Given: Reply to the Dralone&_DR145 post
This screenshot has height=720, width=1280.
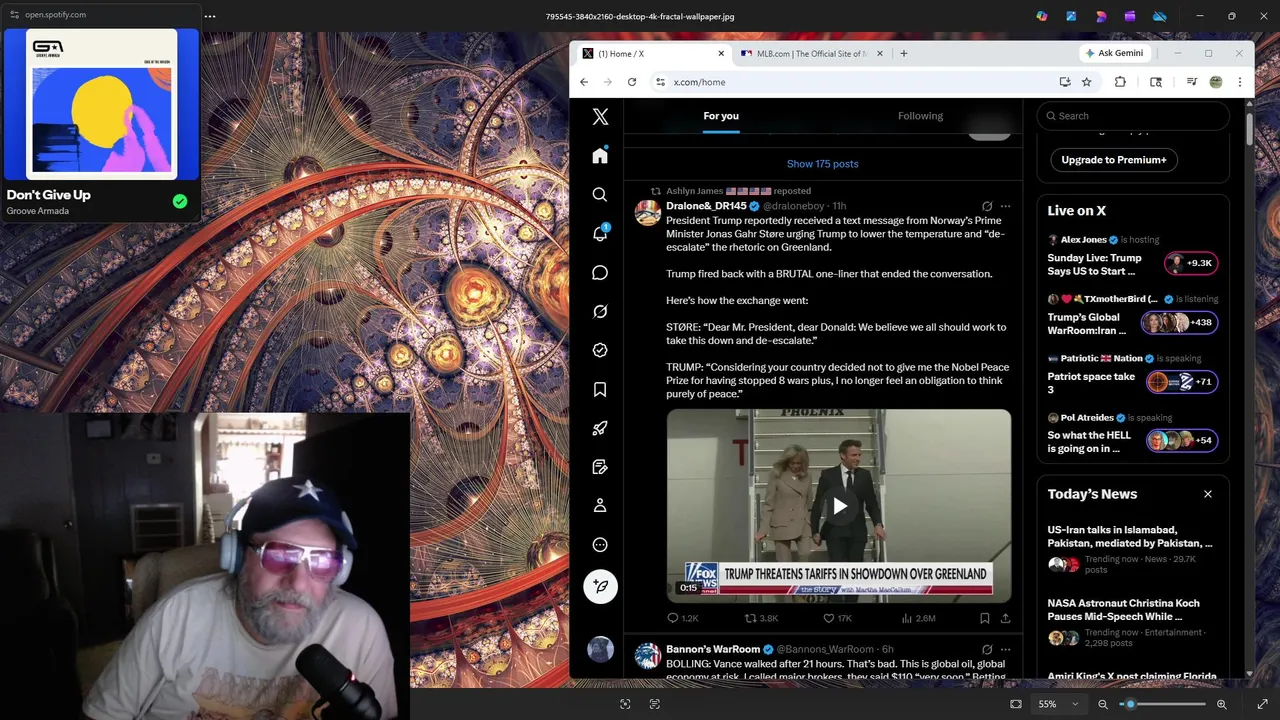Looking at the screenshot, I should click(683, 618).
